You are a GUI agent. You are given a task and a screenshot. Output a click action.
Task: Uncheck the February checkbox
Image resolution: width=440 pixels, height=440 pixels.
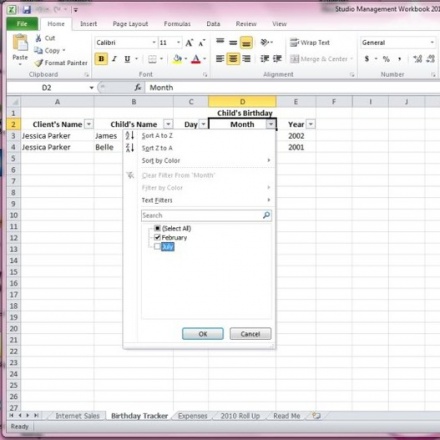click(x=157, y=237)
